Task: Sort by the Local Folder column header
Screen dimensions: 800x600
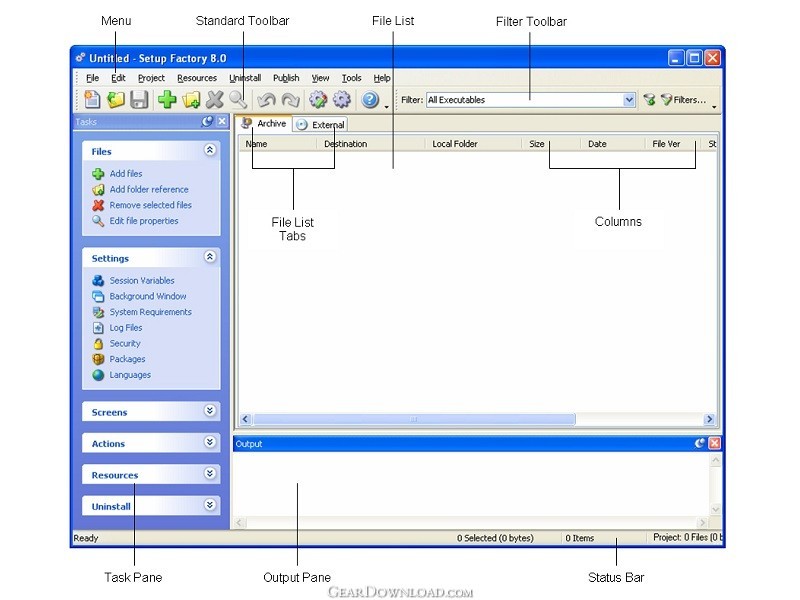Action: pyautogui.click(x=473, y=144)
